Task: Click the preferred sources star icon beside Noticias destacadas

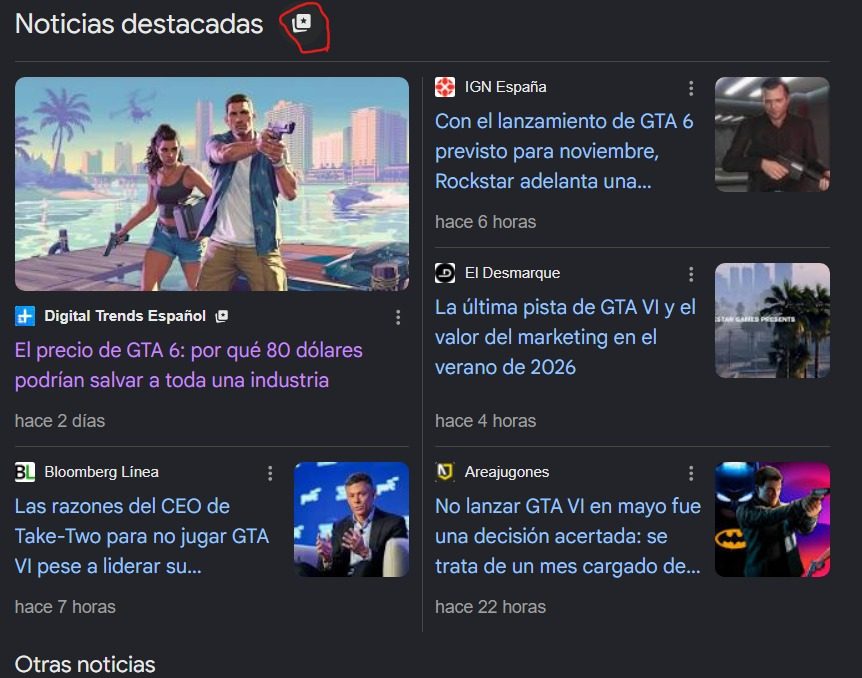Action: (x=302, y=23)
